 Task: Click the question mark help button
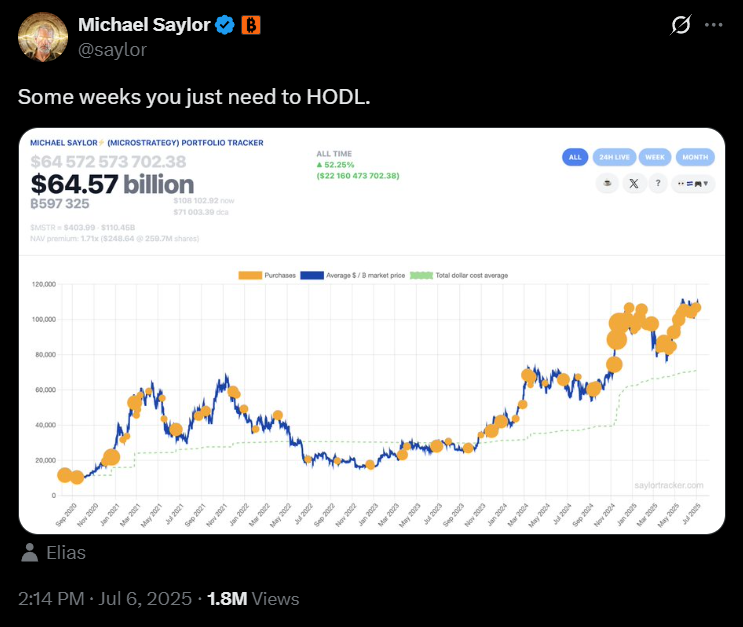(658, 183)
